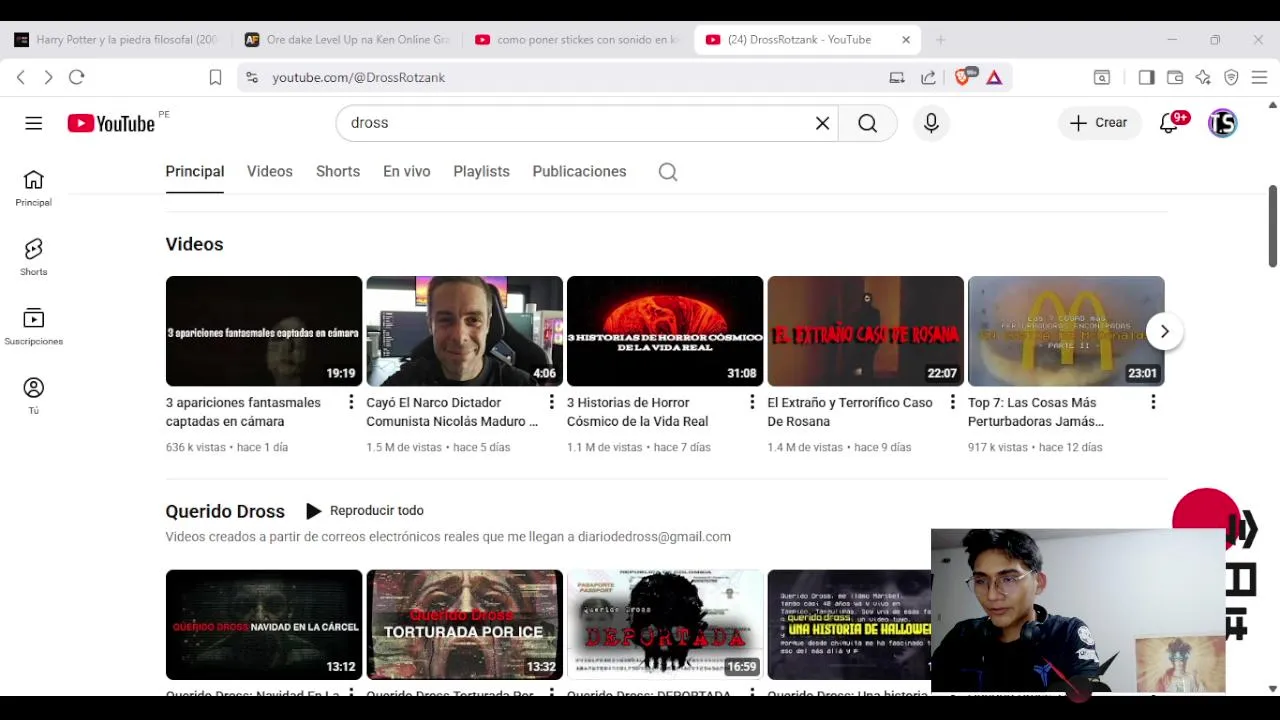This screenshot has width=1280, height=720.
Task: Open the Querido Dross section title
Action: pos(225,511)
